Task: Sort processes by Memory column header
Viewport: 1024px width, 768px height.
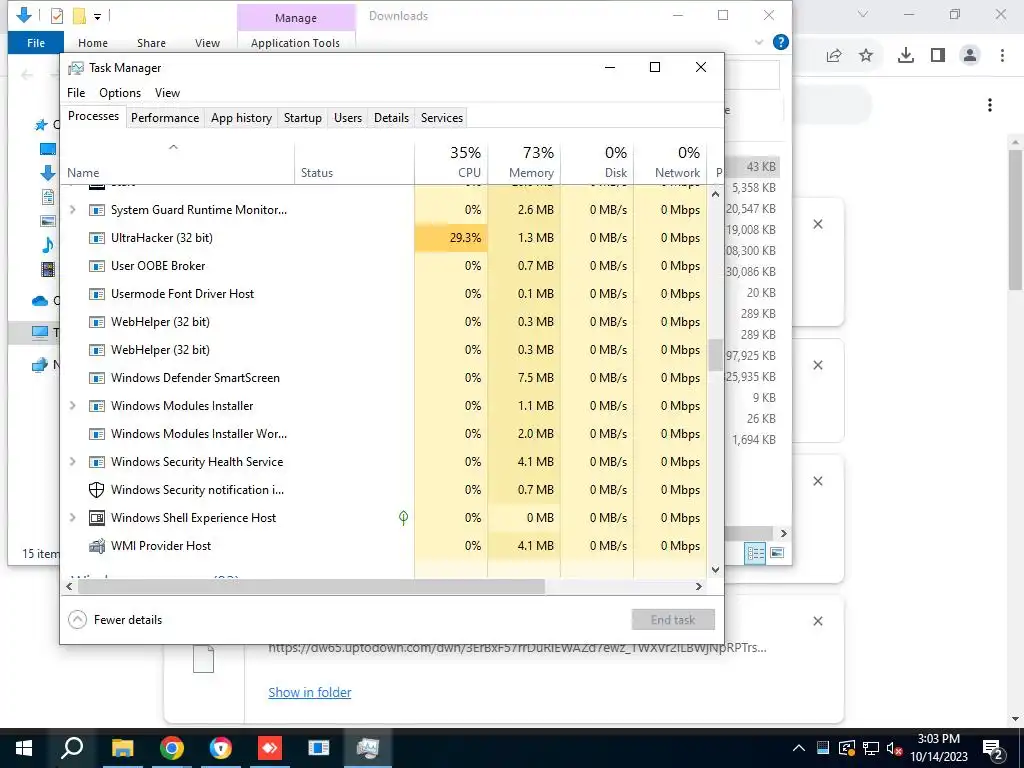Action: 524,161
